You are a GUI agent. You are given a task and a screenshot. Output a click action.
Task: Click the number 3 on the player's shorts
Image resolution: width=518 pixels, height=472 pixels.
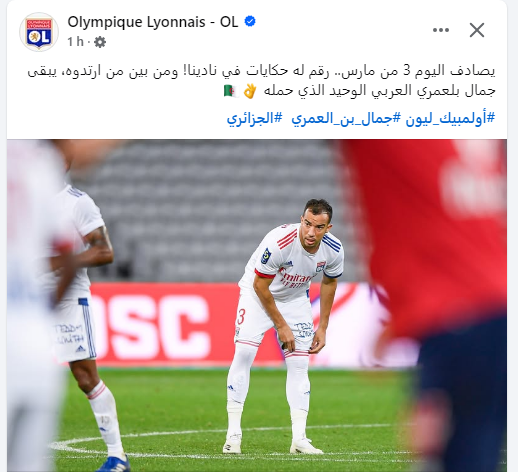[x=241, y=316]
